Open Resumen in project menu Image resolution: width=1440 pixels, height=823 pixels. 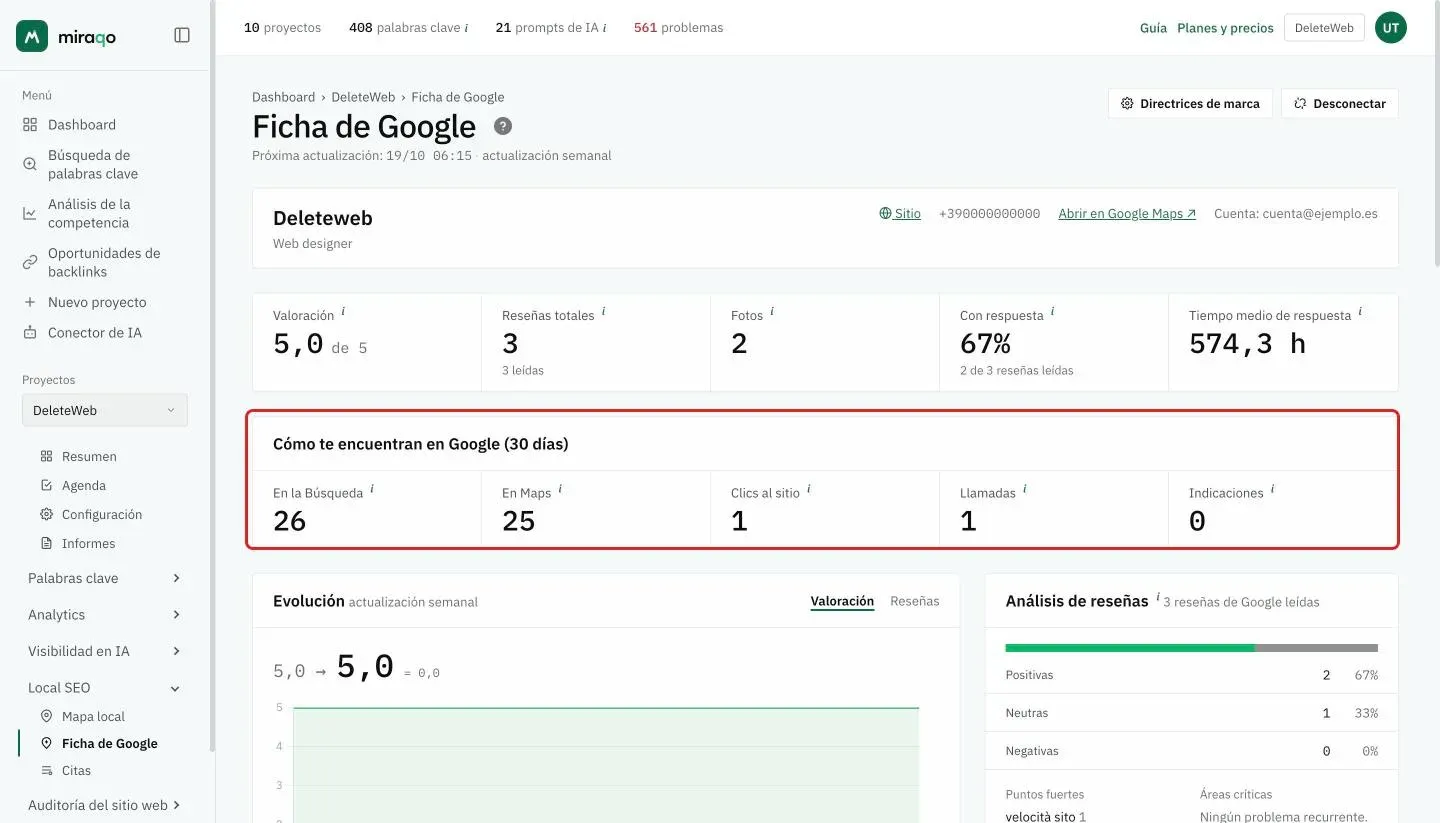(x=89, y=457)
